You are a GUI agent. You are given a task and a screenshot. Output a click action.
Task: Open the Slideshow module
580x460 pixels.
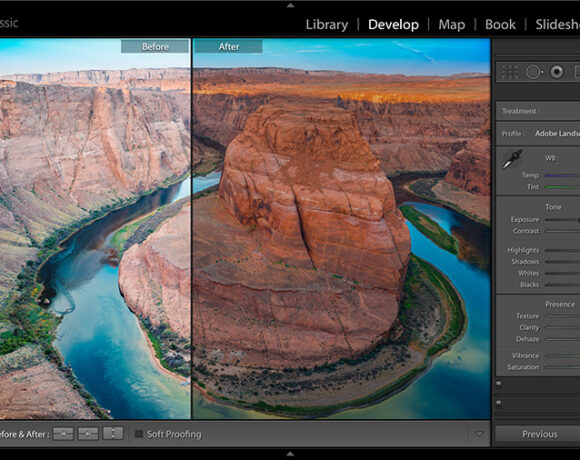(x=557, y=24)
